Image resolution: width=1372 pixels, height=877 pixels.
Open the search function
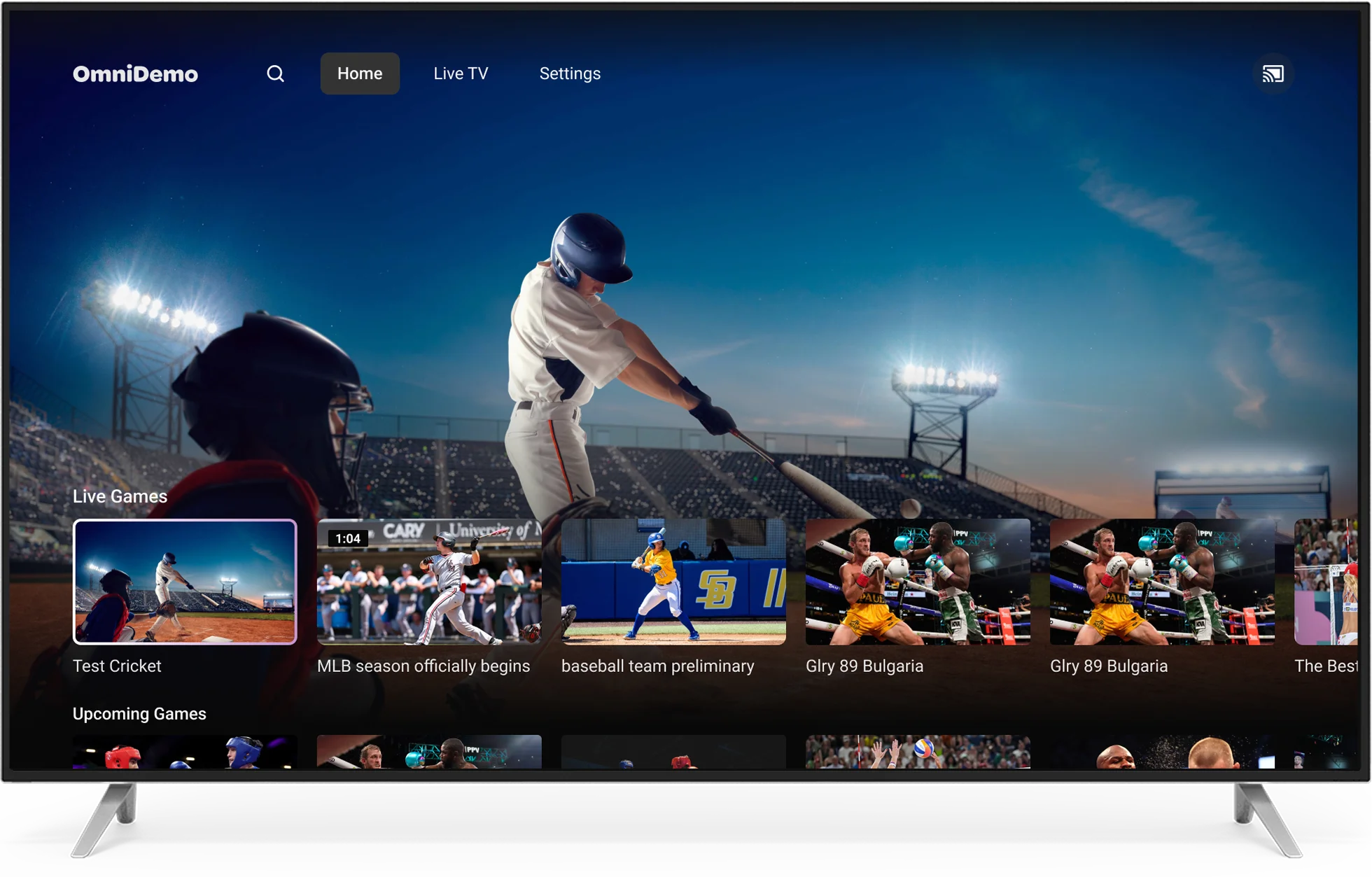(x=275, y=73)
